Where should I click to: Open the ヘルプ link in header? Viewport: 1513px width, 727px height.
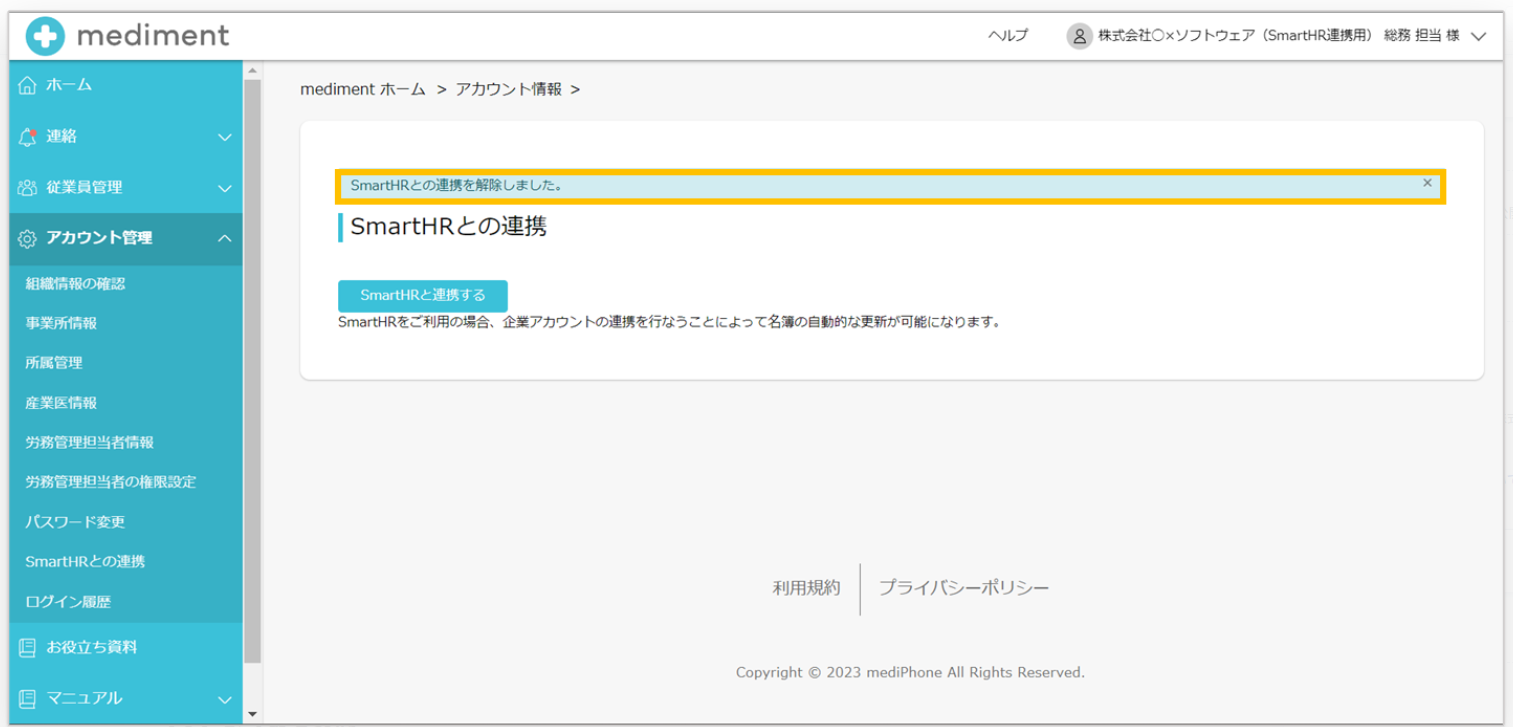[x=1007, y=36]
